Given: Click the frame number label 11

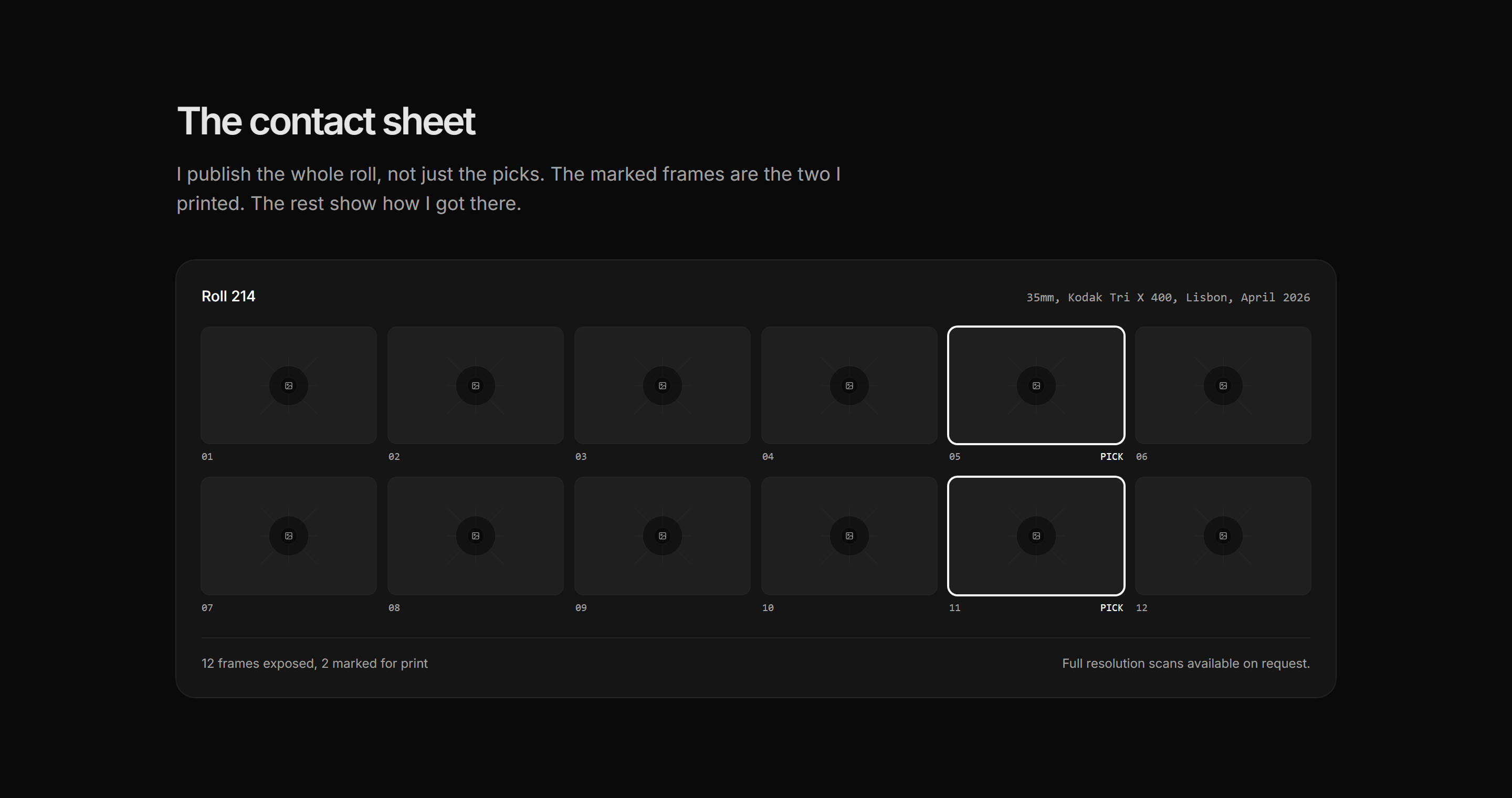Looking at the screenshot, I should click(954, 608).
